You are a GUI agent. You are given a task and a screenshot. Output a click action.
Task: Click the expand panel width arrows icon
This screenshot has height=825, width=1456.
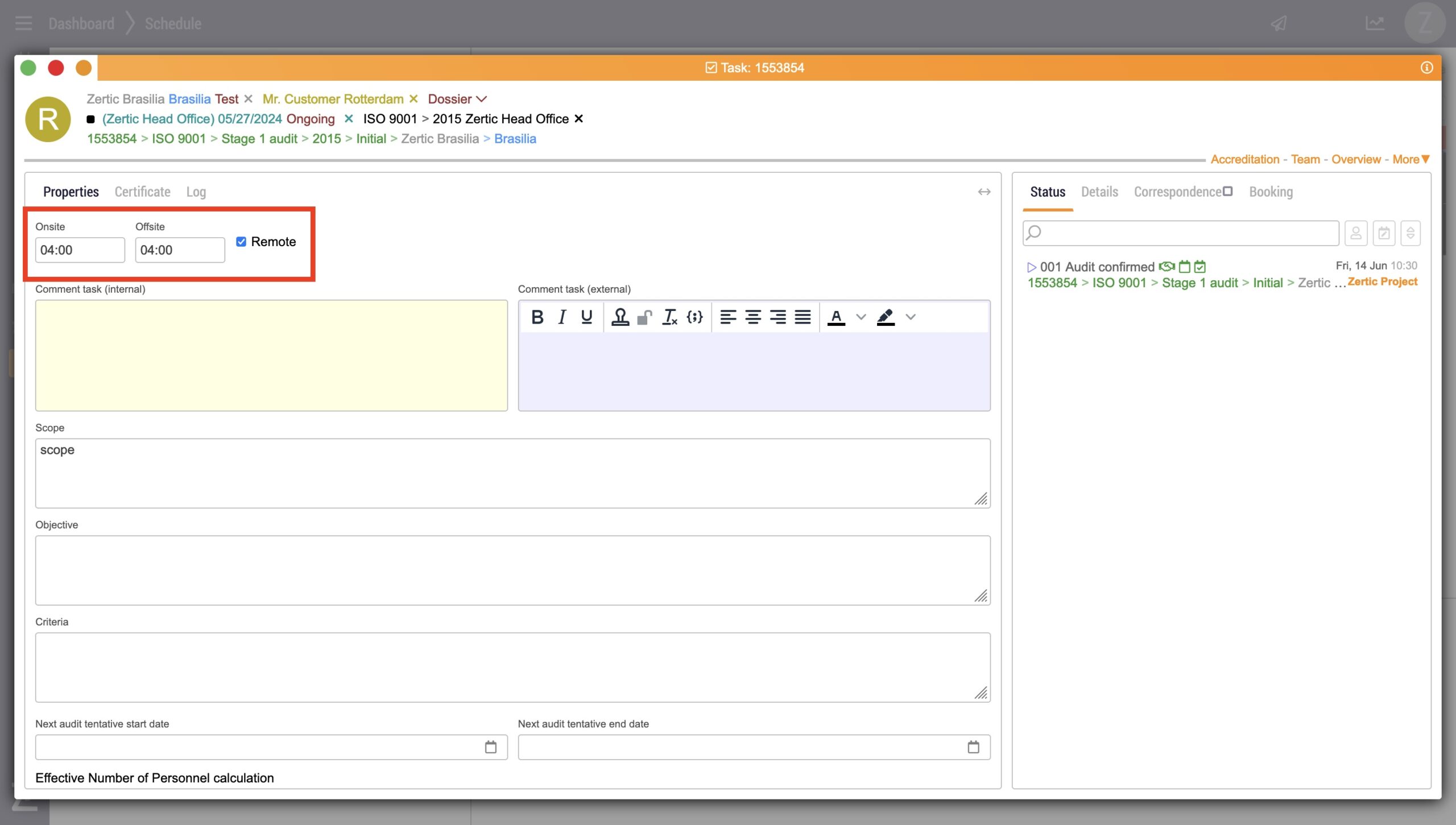984,192
